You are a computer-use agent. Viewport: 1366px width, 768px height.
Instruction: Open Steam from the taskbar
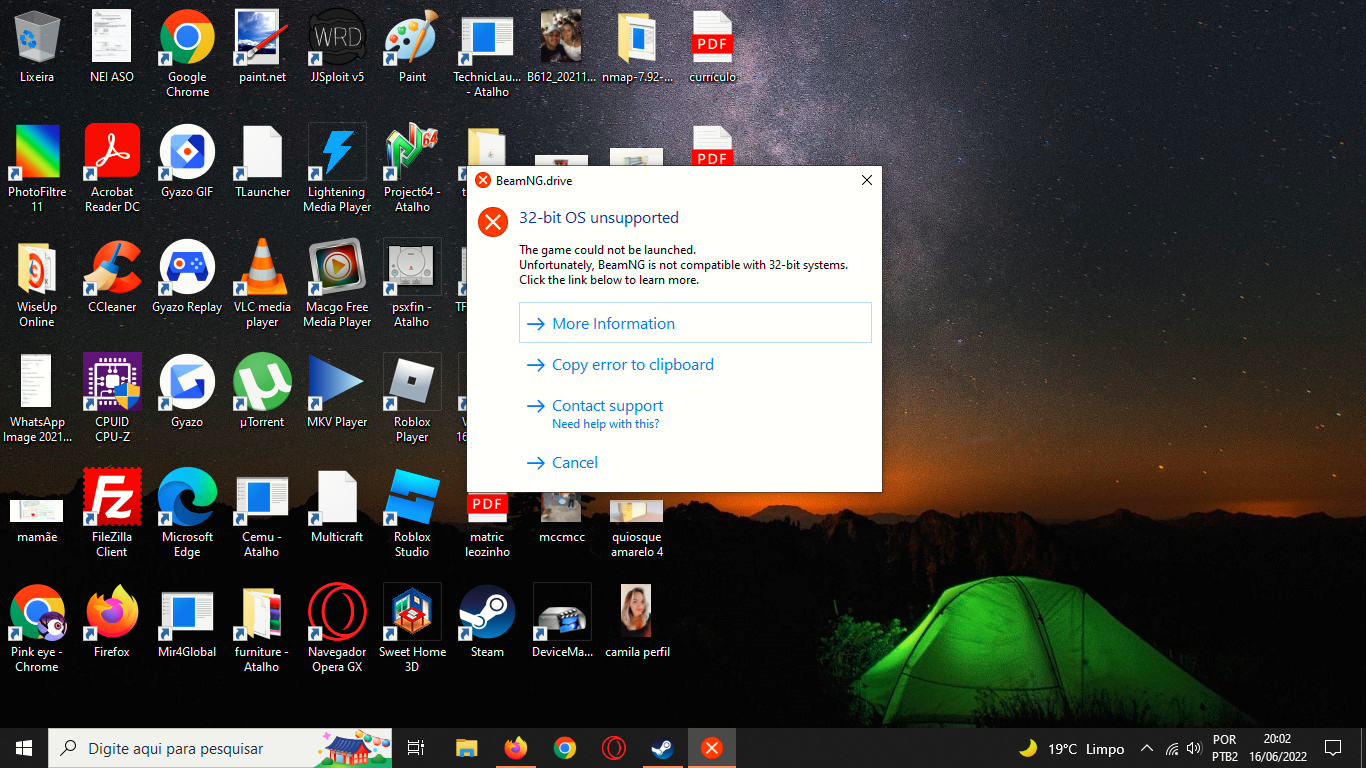[663, 748]
